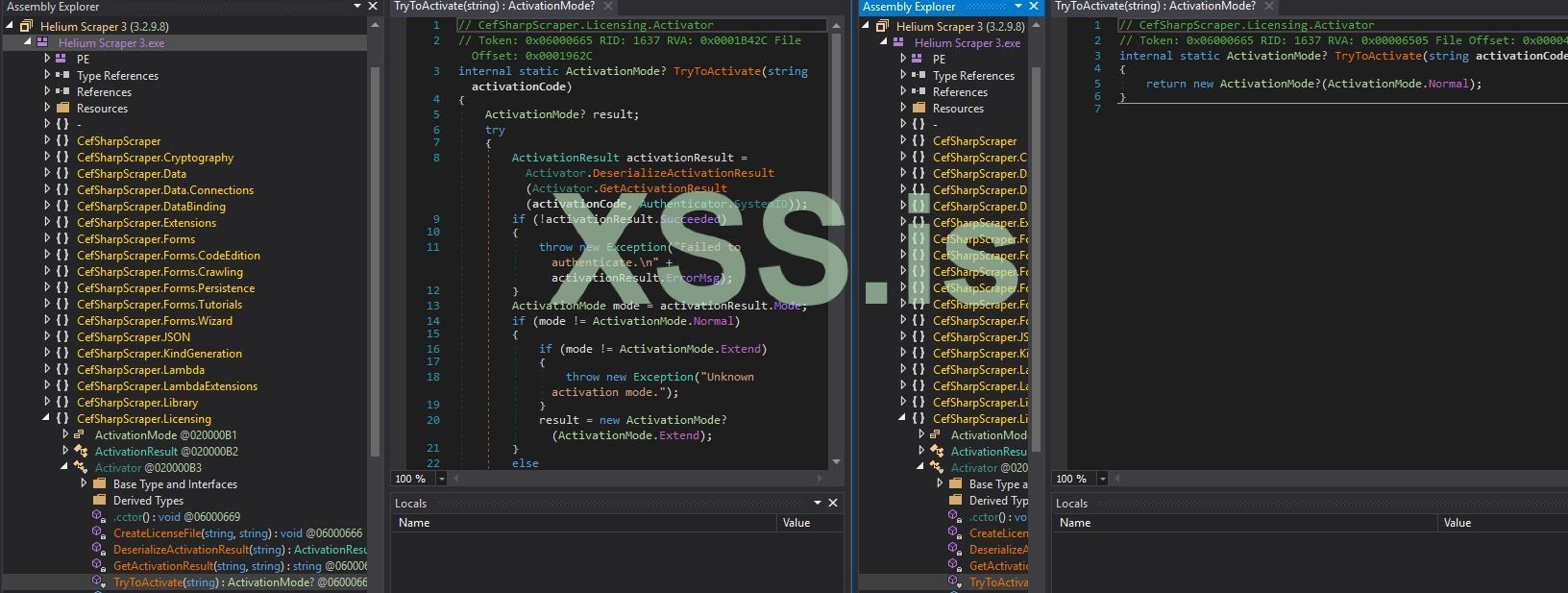Expand CefSharpScraper.Forms.Wizard namespace in left window
Screen dimensions: 1568x593
[x=47, y=321]
